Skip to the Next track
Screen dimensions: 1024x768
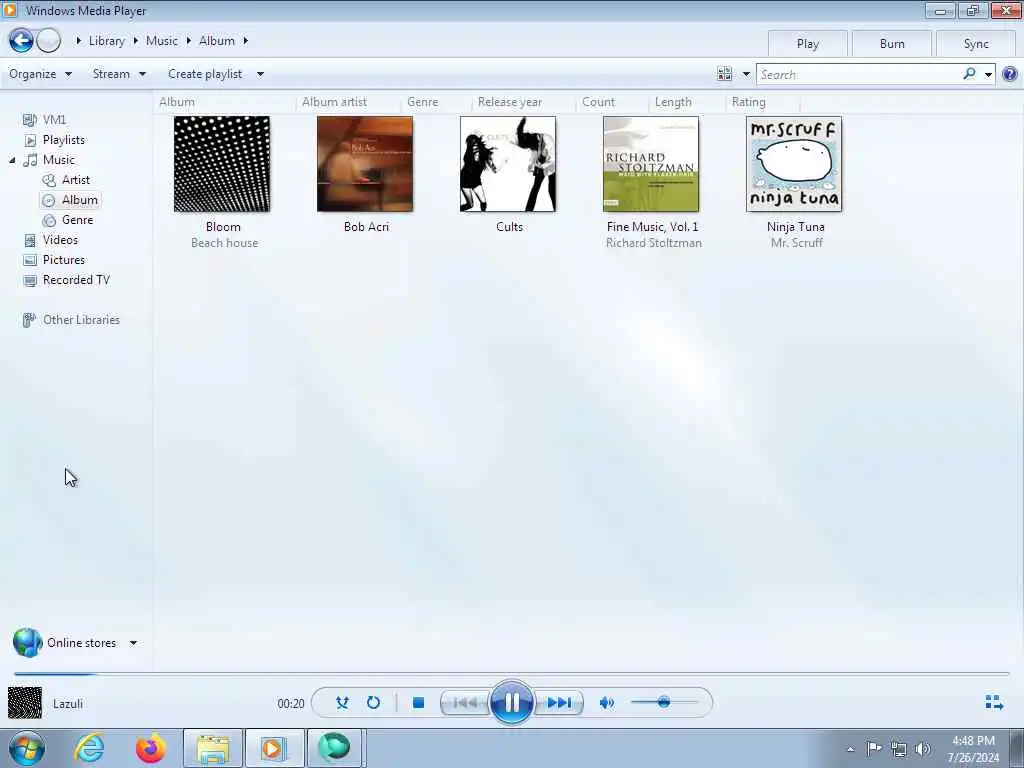(559, 703)
